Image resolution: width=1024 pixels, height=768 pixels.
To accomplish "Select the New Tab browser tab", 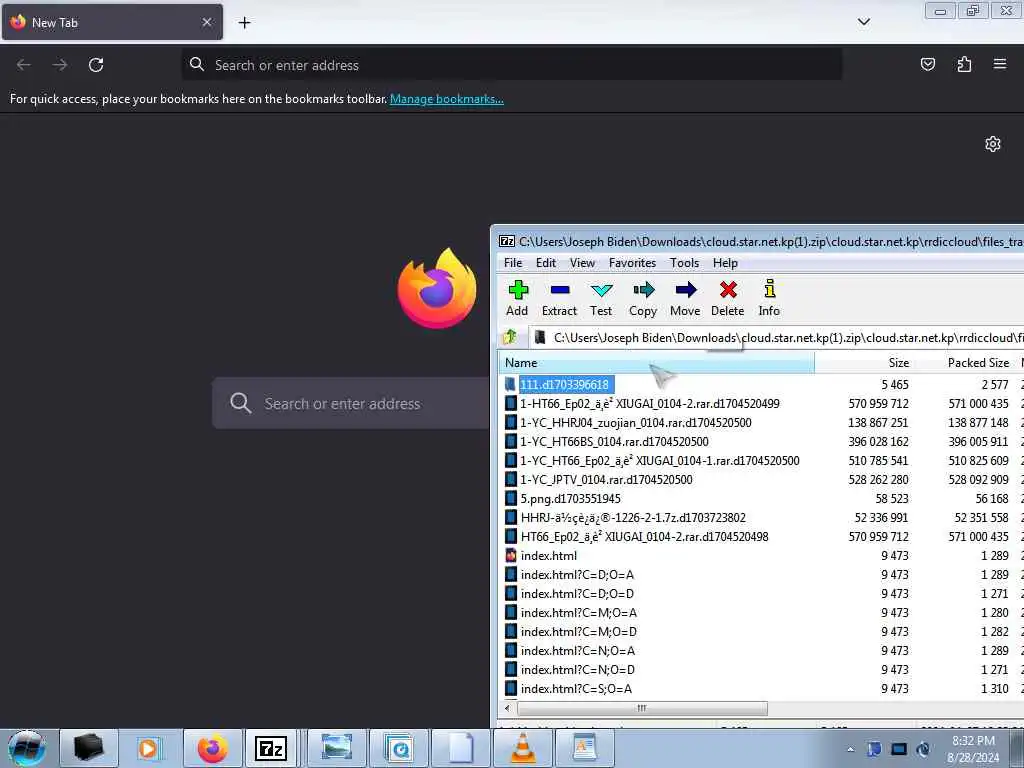I will click(112, 22).
